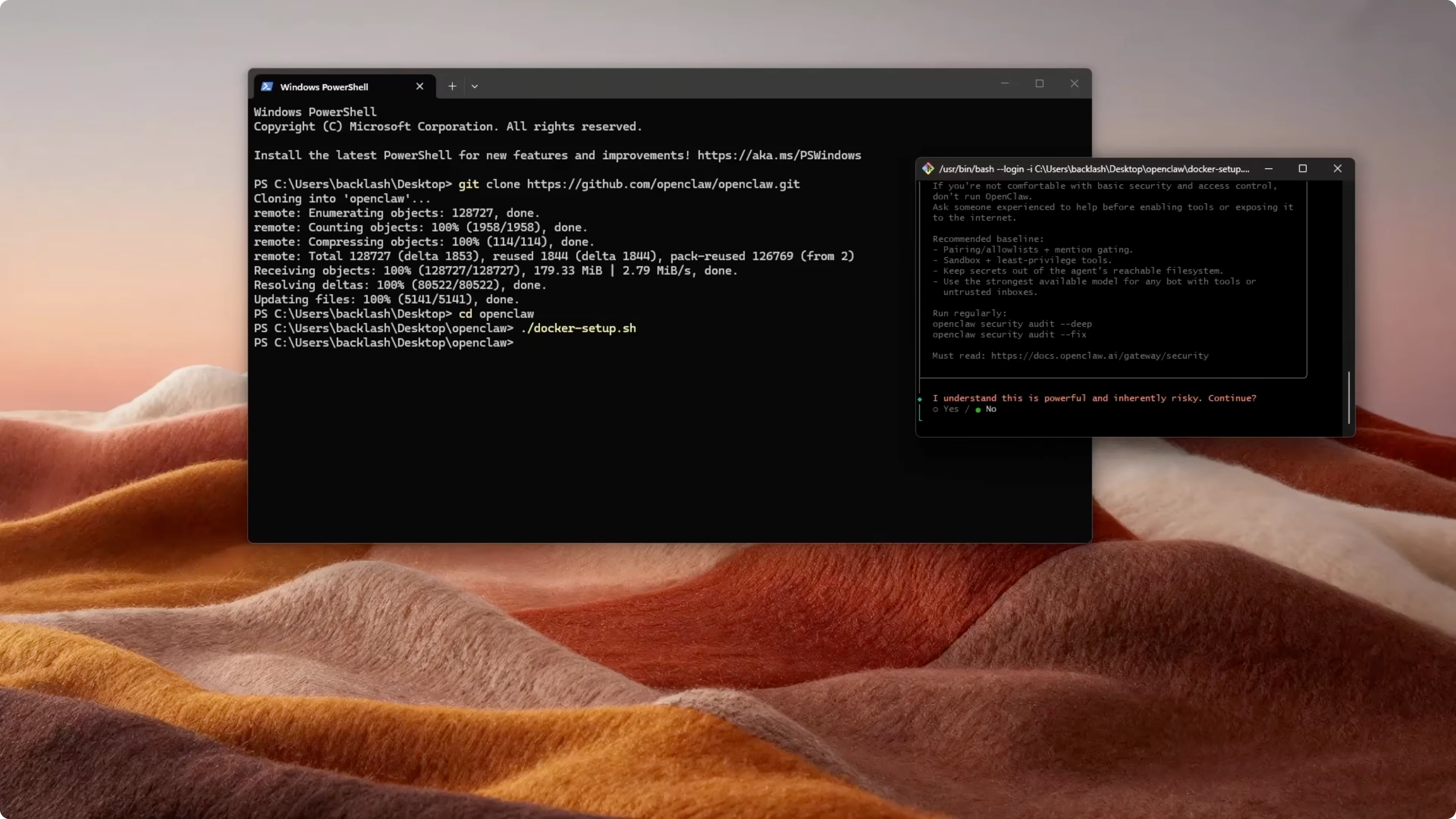The height and width of the screenshot is (819, 1456).
Task: Close the Windows PowerShell window
Action: tap(1074, 83)
